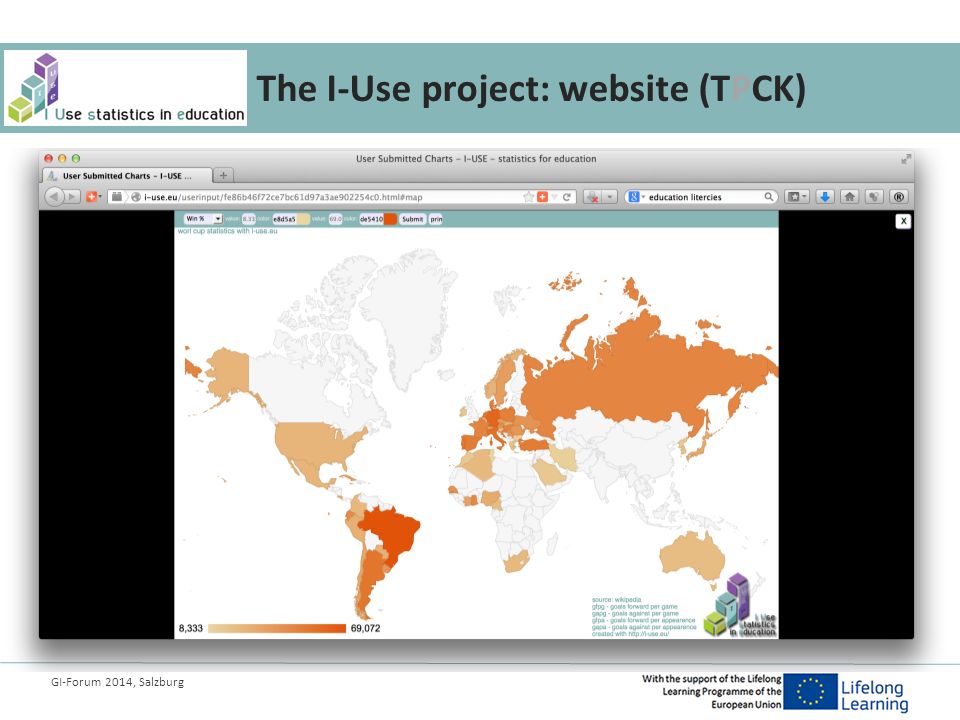This screenshot has height=720, width=960.
Task: Click the de5410 color code field
Action: [x=371, y=219]
